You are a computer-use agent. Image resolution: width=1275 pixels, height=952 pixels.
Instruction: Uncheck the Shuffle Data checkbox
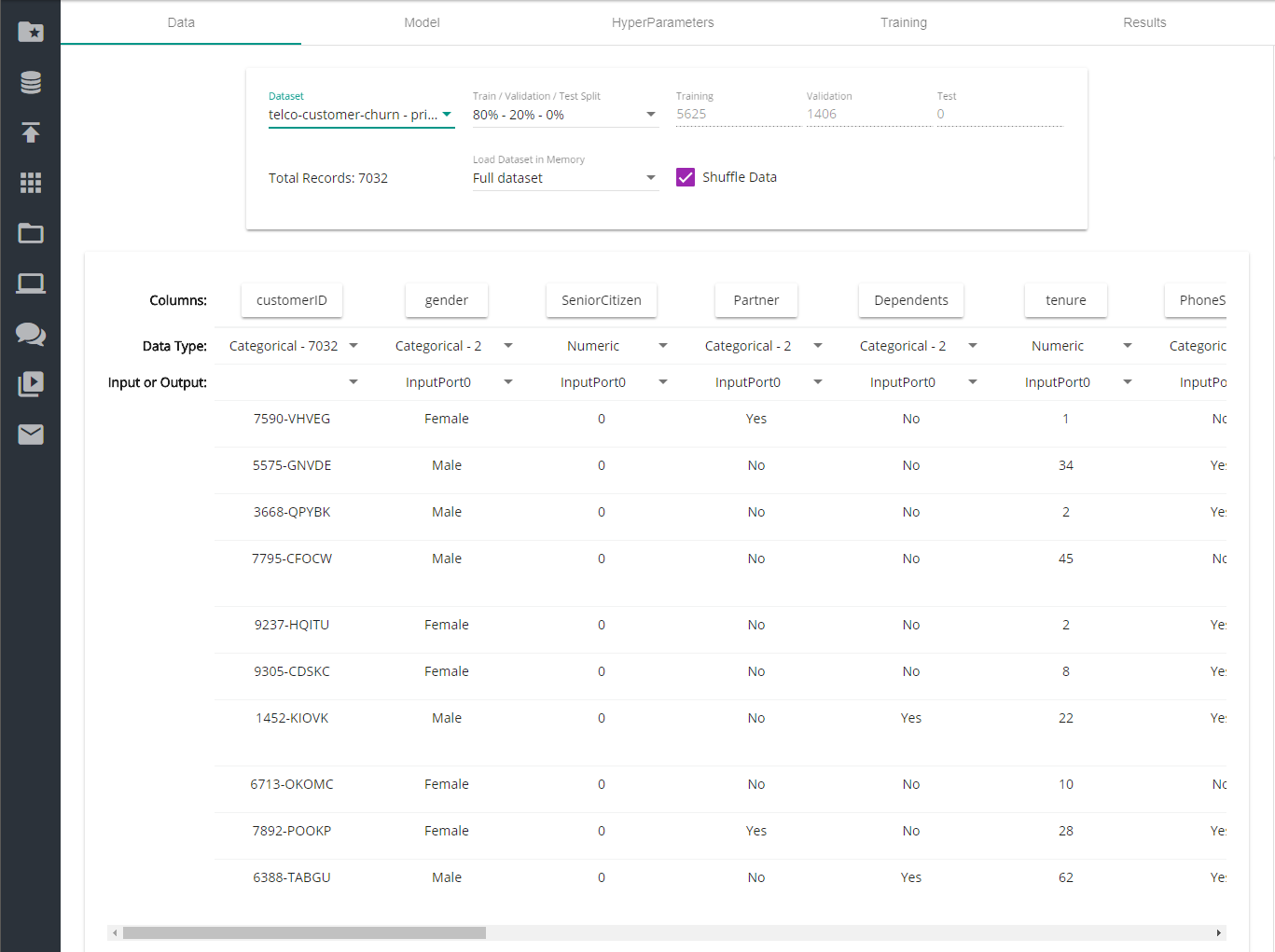click(686, 177)
